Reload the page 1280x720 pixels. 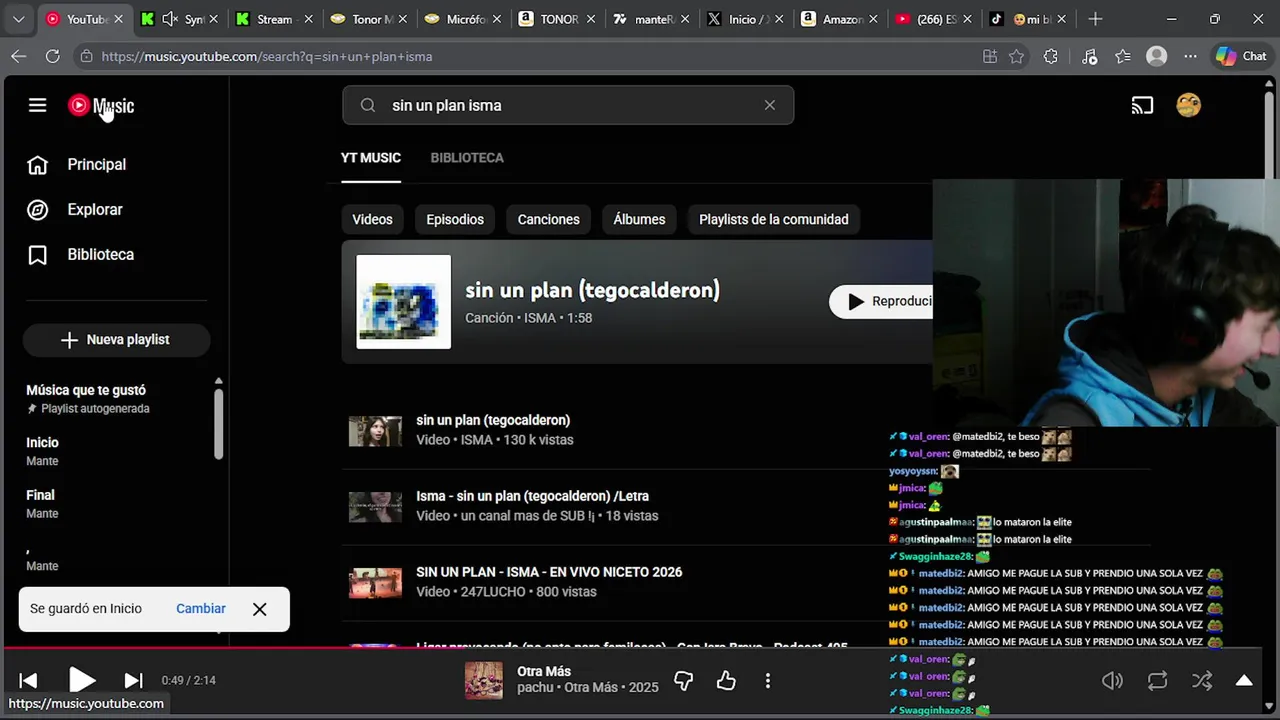[x=53, y=56]
